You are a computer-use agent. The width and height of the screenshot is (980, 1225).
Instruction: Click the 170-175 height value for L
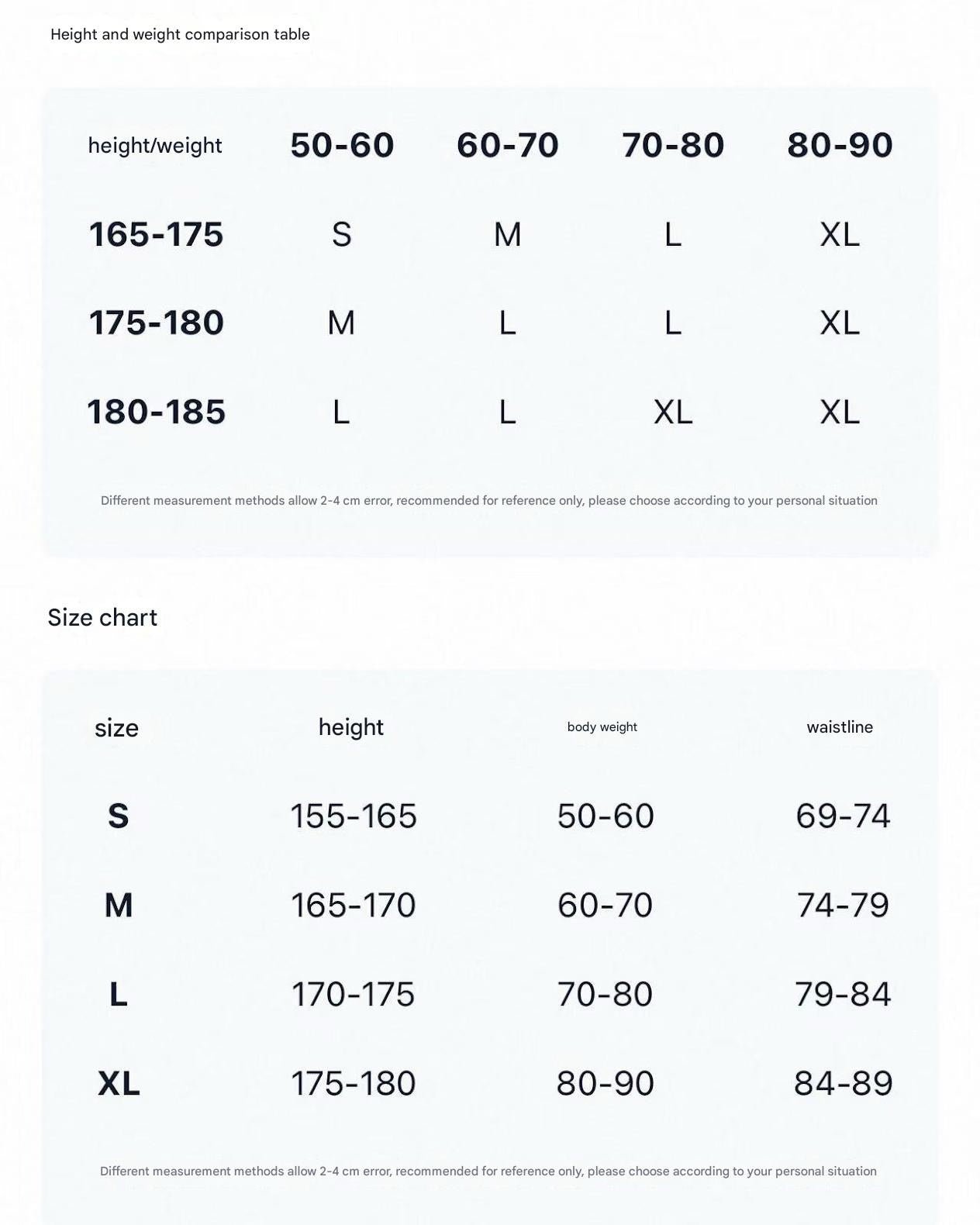pyautogui.click(x=353, y=994)
